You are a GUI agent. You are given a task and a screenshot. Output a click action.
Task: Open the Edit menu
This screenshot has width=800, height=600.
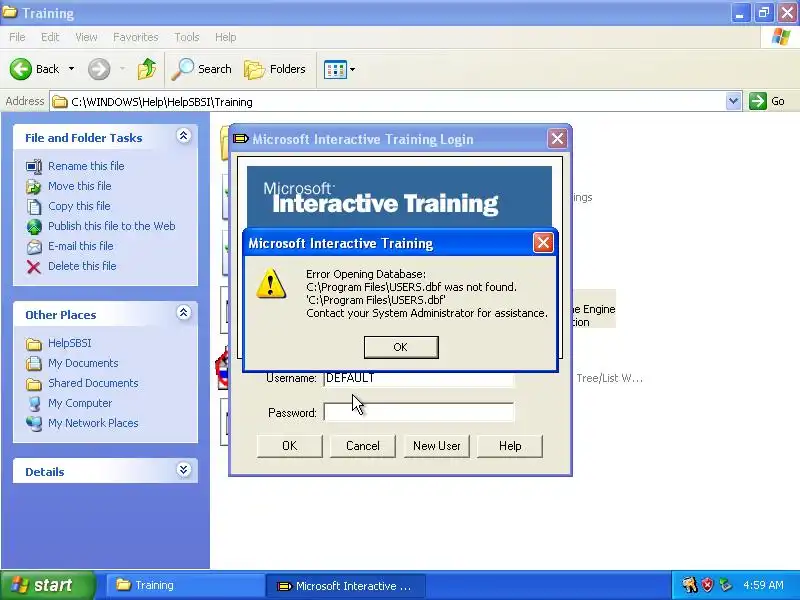tap(50, 37)
